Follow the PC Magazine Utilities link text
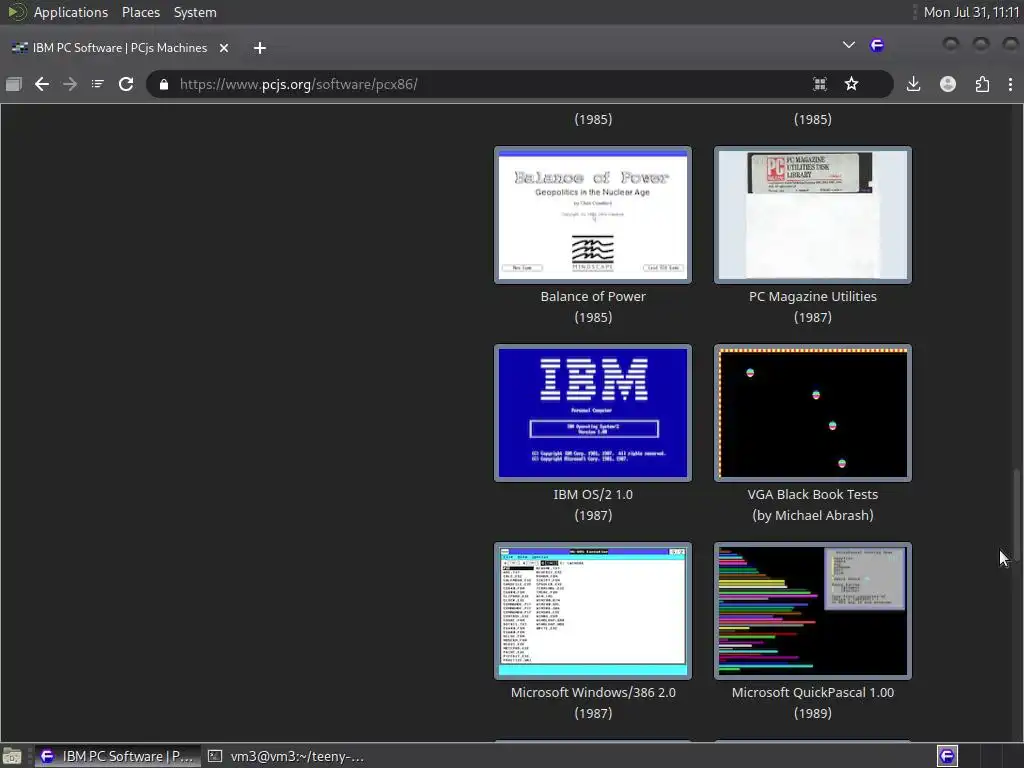 coord(812,296)
